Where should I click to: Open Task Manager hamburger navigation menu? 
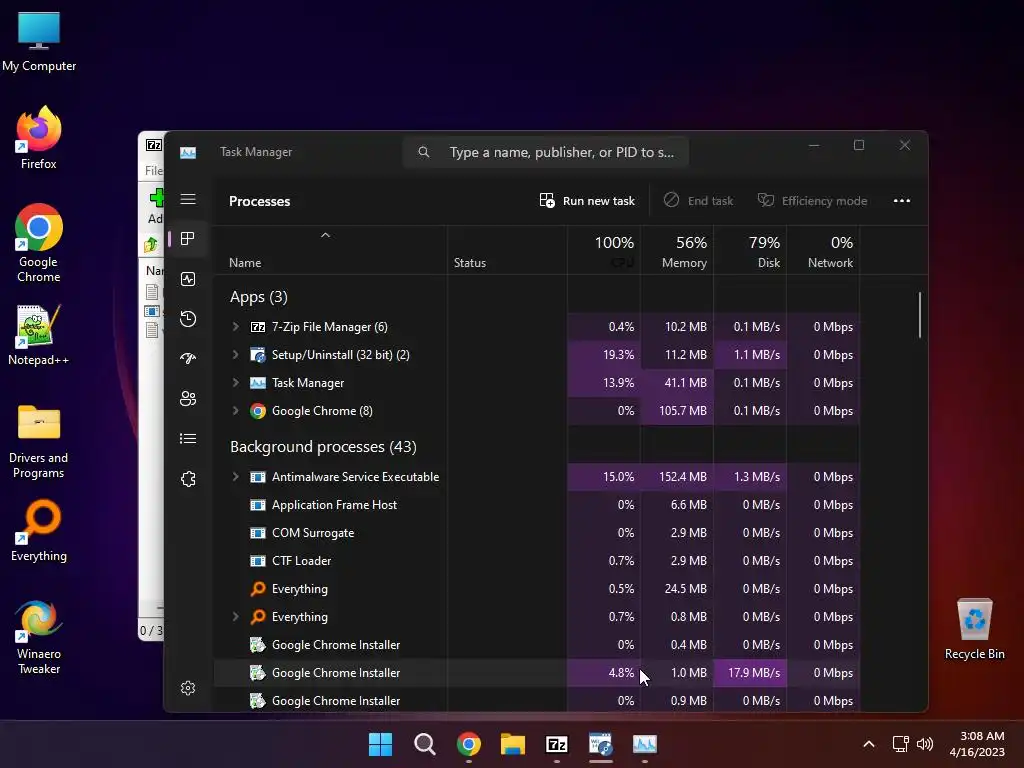tap(188, 199)
